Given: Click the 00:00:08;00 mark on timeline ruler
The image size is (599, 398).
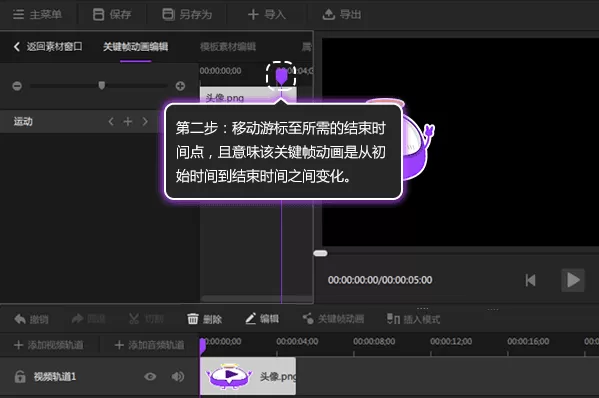Looking at the screenshot, I should [x=374, y=341].
